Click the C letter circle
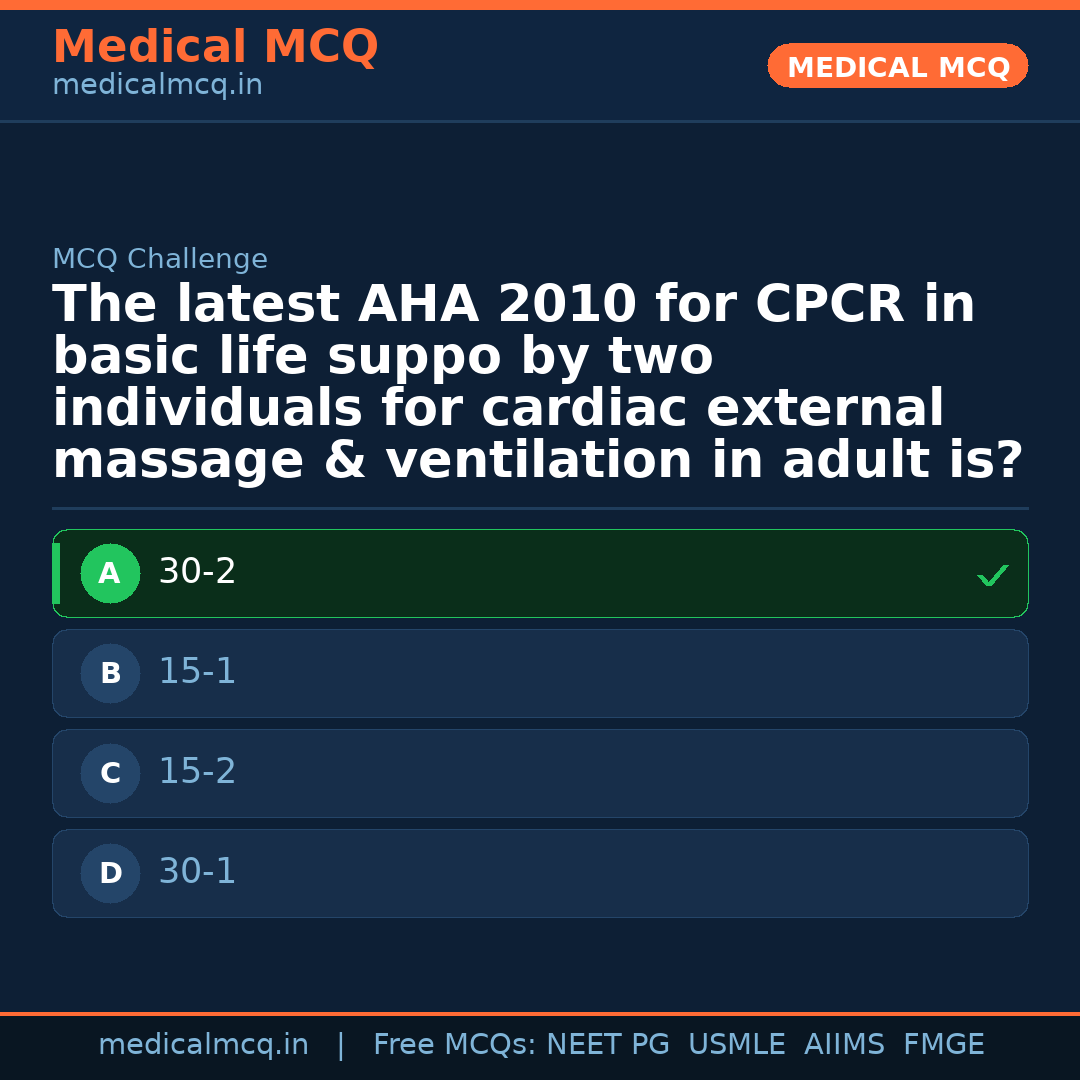 (x=110, y=774)
